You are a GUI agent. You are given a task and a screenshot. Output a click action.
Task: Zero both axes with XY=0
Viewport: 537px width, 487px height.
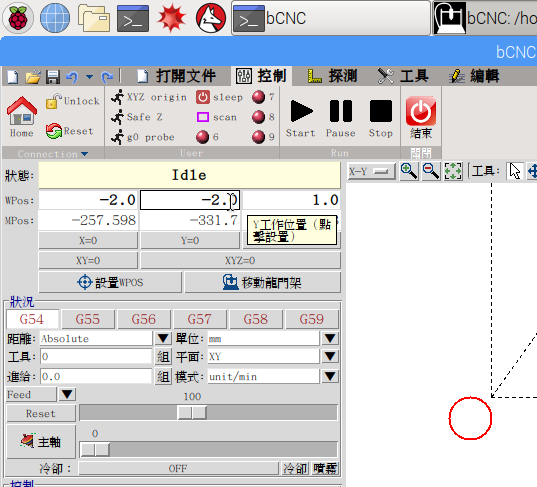(x=88, y=261)
